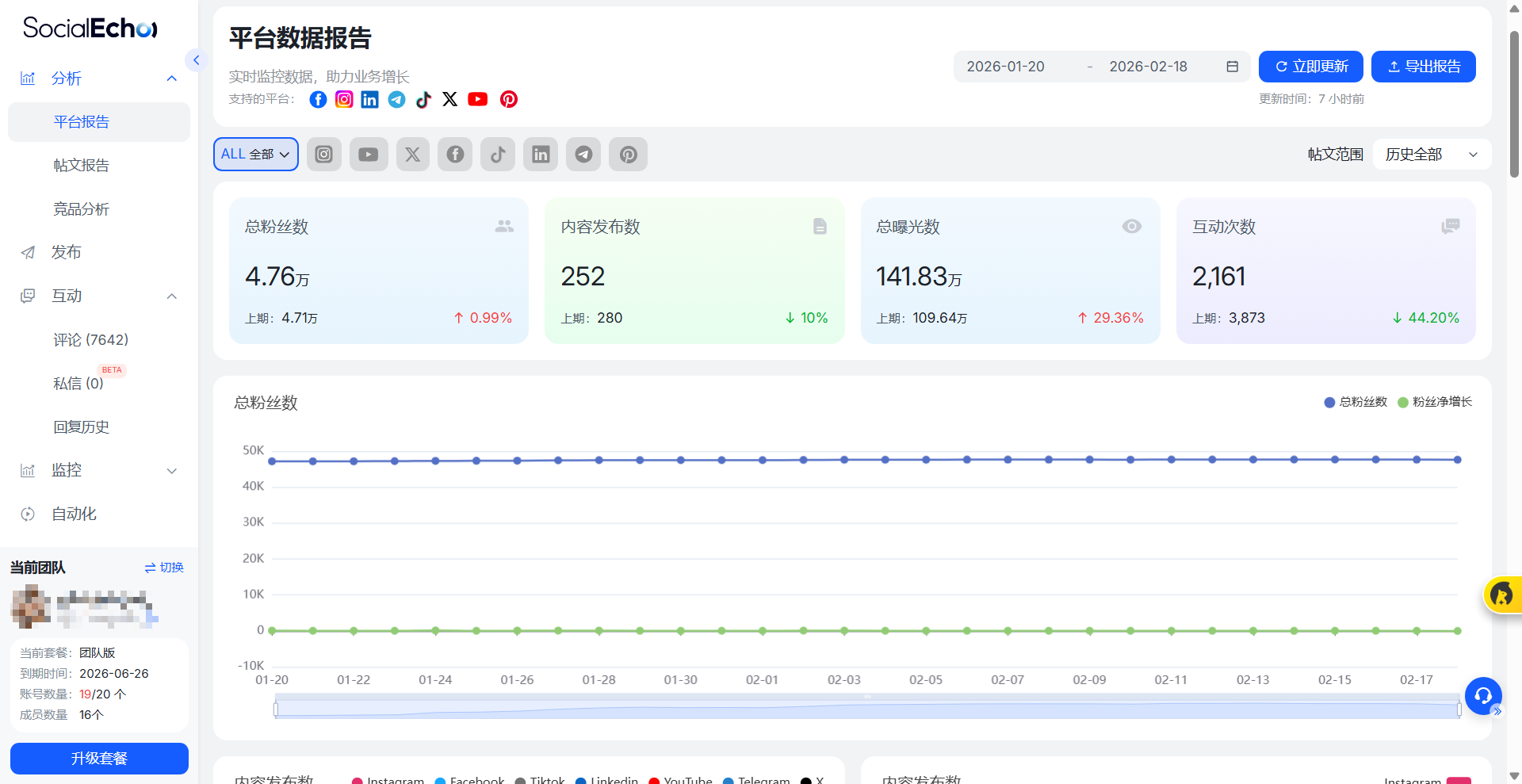Filter report by Telegram platform icon

click(x=583, y=155)
